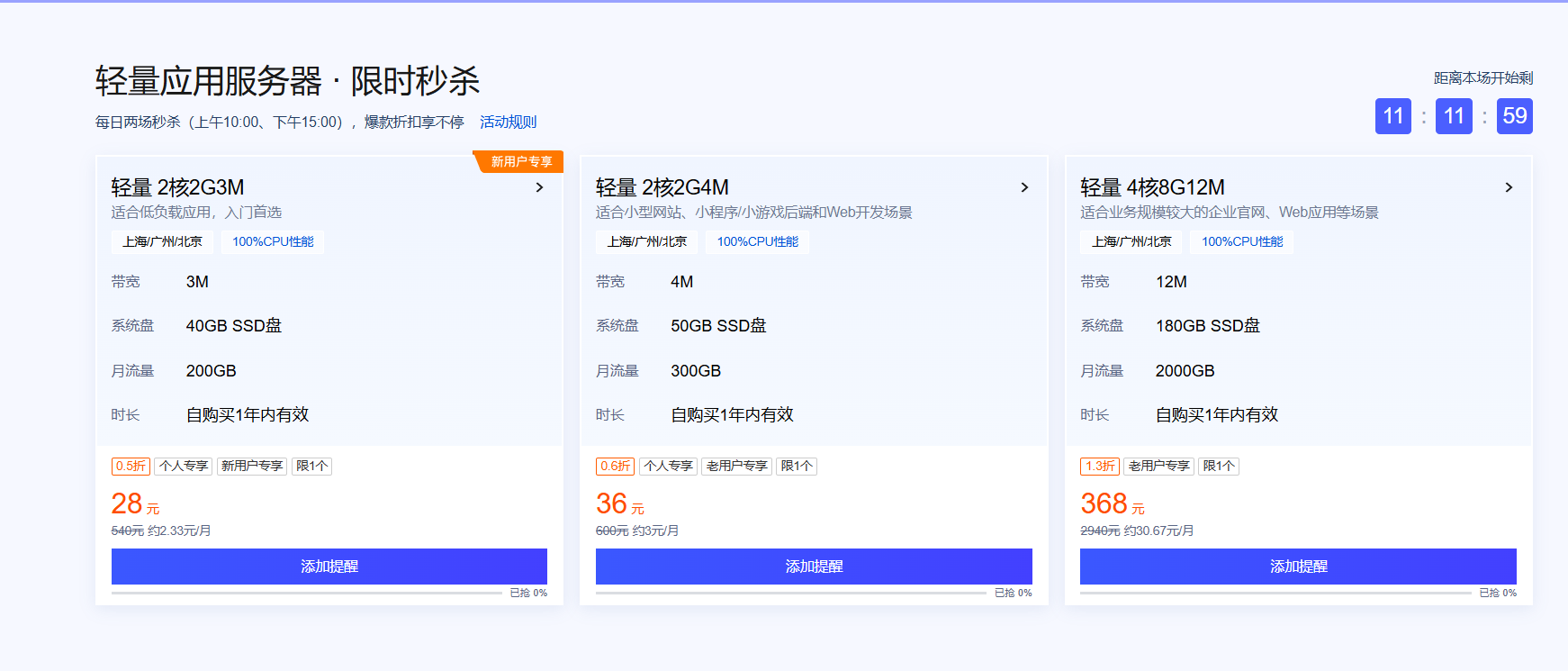Click the progress bar under the 36元 plan

pyautogui.click(x=791, y=593)
